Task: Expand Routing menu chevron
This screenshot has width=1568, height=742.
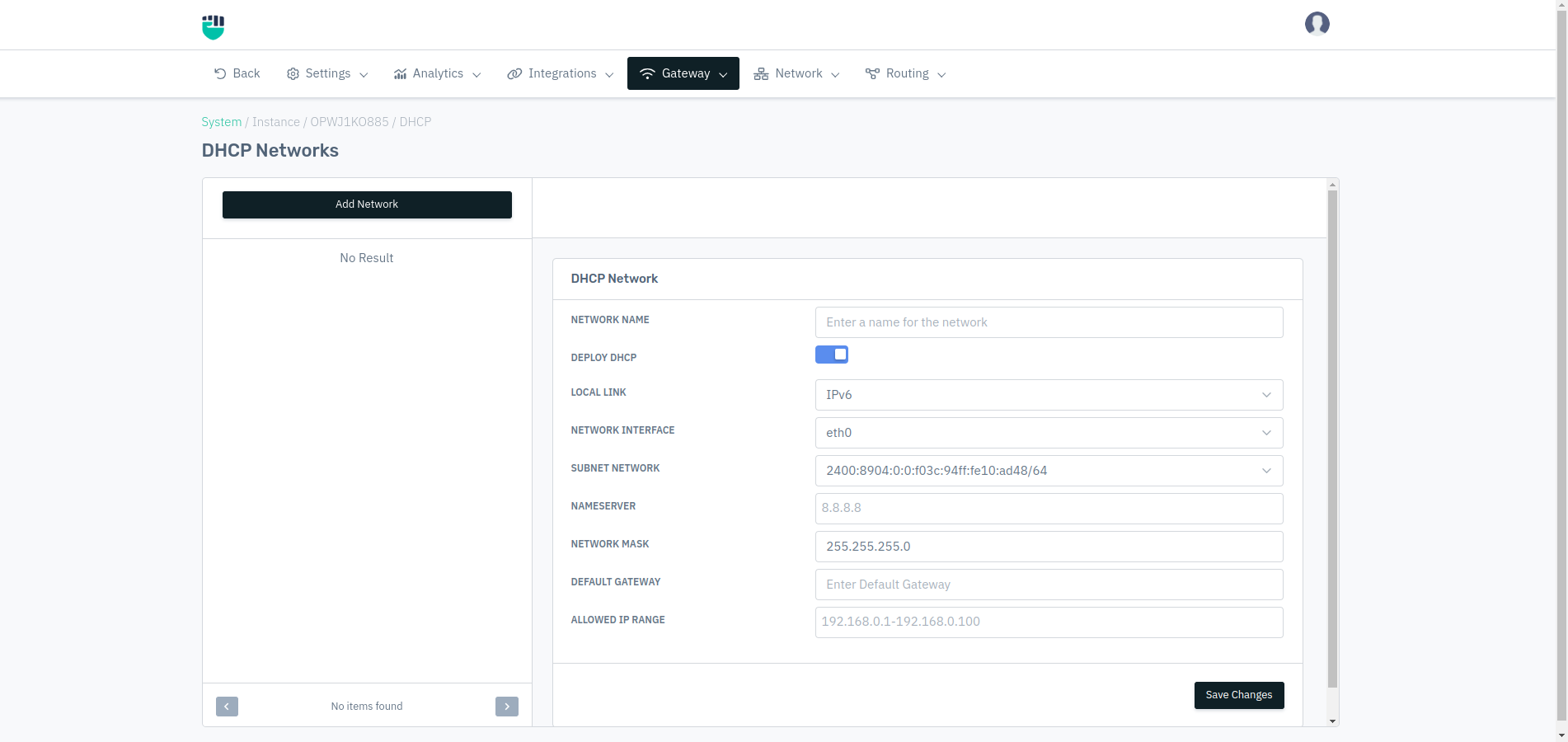Action: click(941, 74)
